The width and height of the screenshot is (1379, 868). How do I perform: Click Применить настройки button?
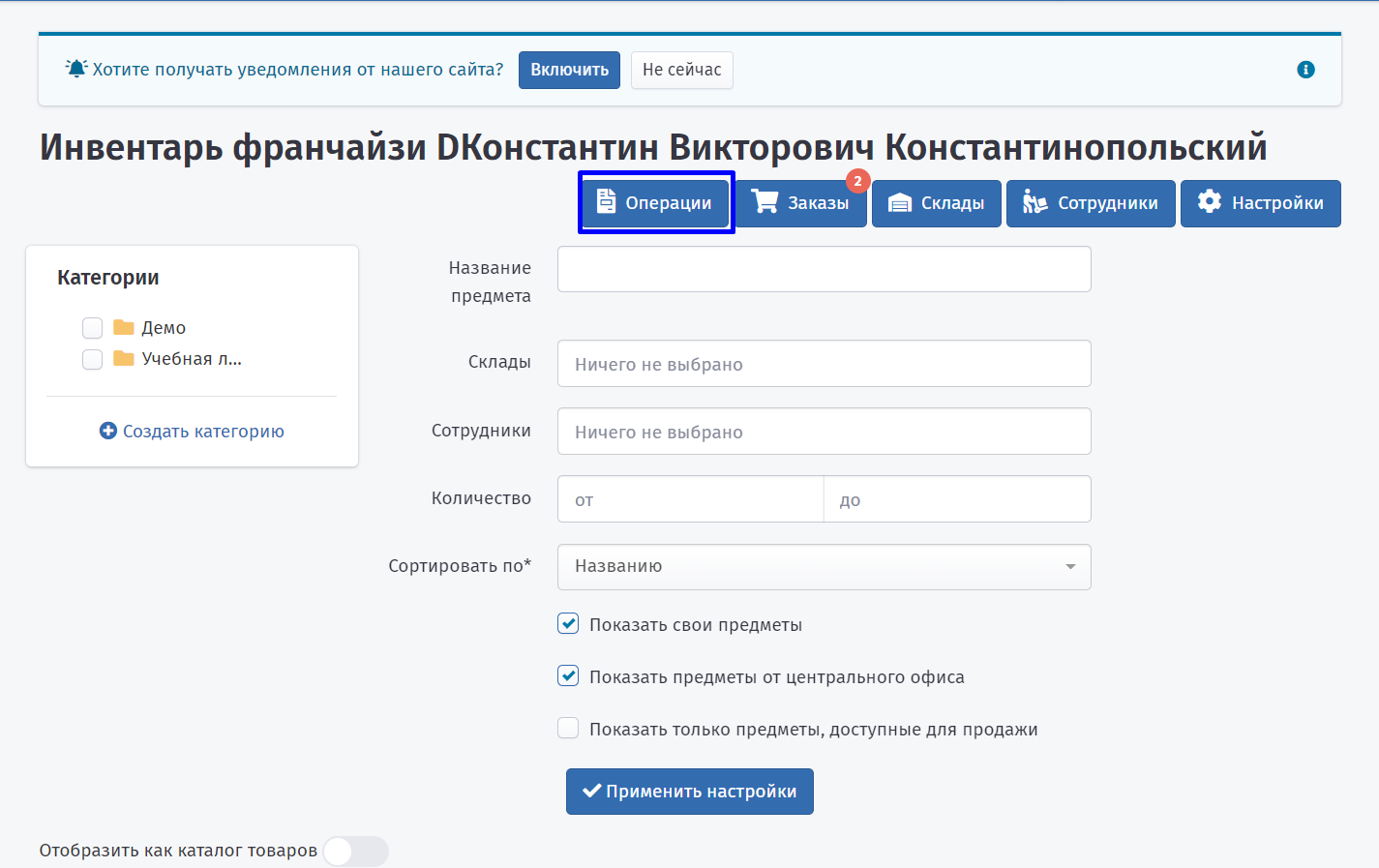(690, 792)
